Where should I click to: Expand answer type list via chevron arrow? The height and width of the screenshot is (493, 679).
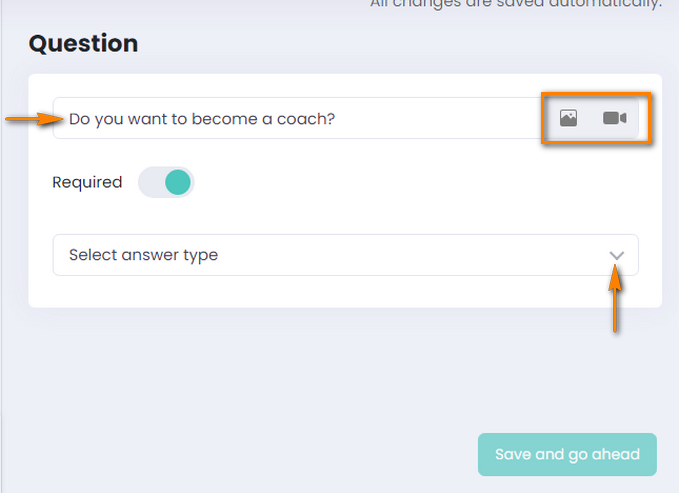tap(617, 255)
